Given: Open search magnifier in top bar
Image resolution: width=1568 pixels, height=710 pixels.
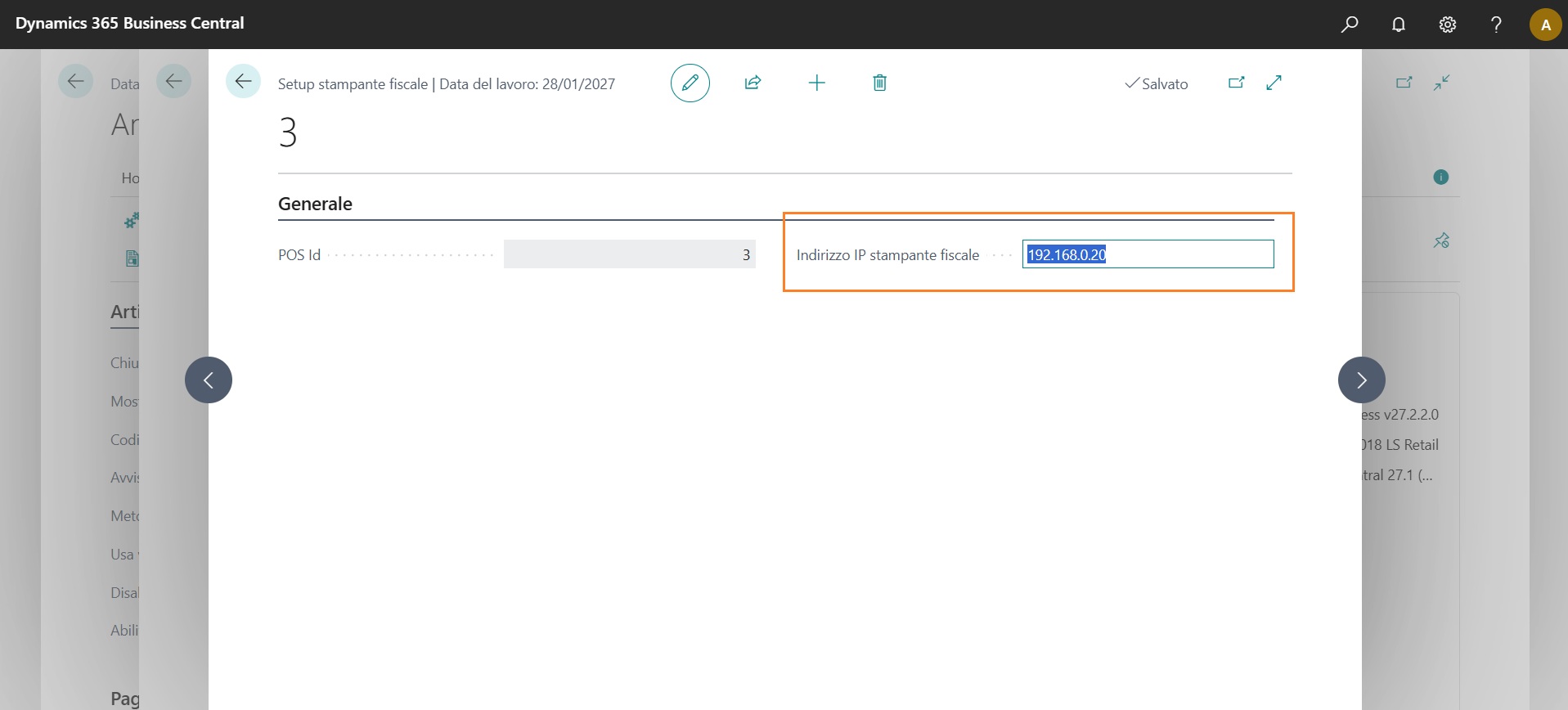Looking at the screenshot, I should 1350,25.
